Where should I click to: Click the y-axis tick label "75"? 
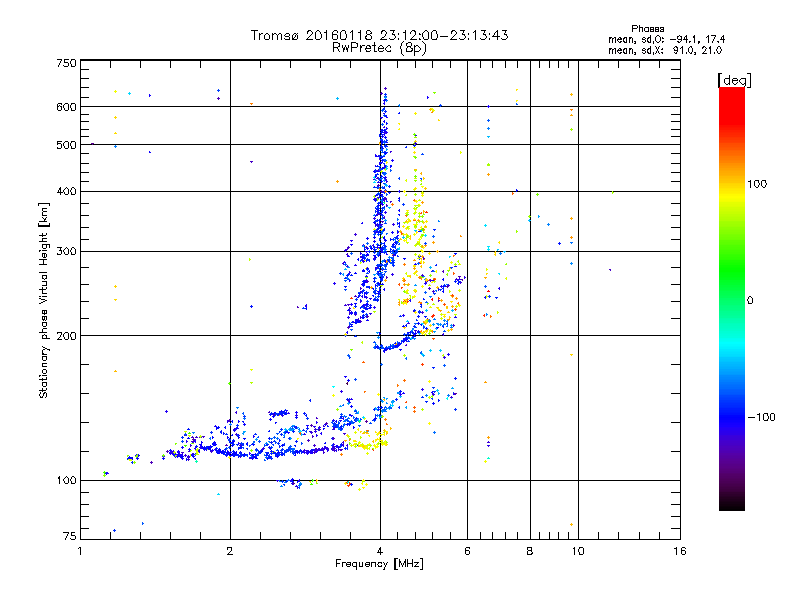[x=70, y=536]
